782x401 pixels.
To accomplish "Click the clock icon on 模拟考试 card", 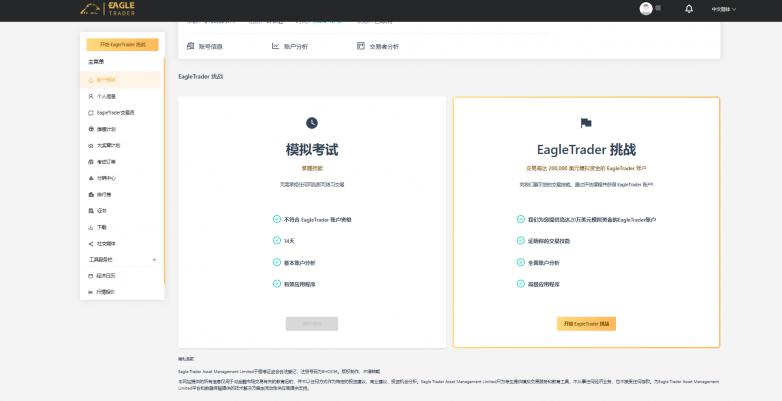I will coord(312,123).
